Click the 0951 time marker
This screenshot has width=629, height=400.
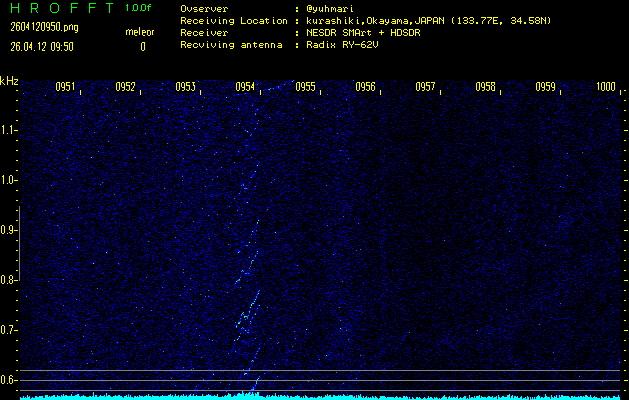click(66, 87)
